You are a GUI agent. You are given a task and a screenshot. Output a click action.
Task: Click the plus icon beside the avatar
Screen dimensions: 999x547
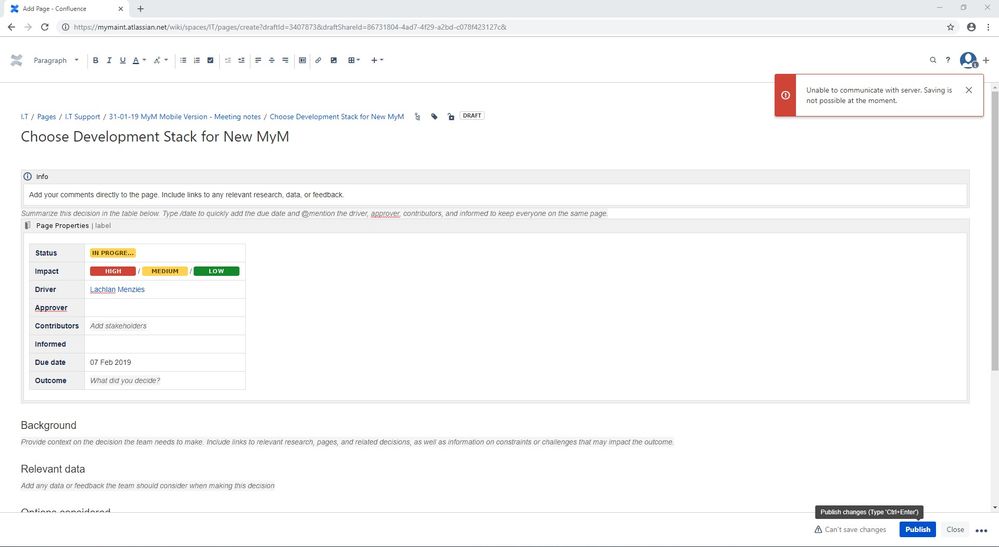pos(986,60)
